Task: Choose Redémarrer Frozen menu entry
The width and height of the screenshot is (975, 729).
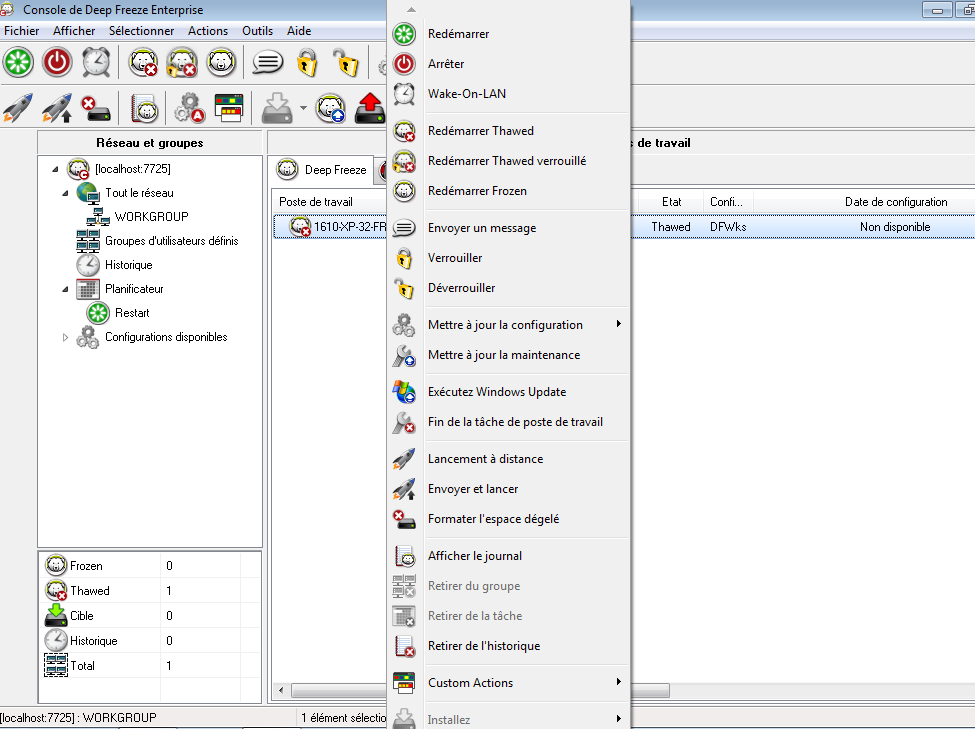Action: click(509, 191)
